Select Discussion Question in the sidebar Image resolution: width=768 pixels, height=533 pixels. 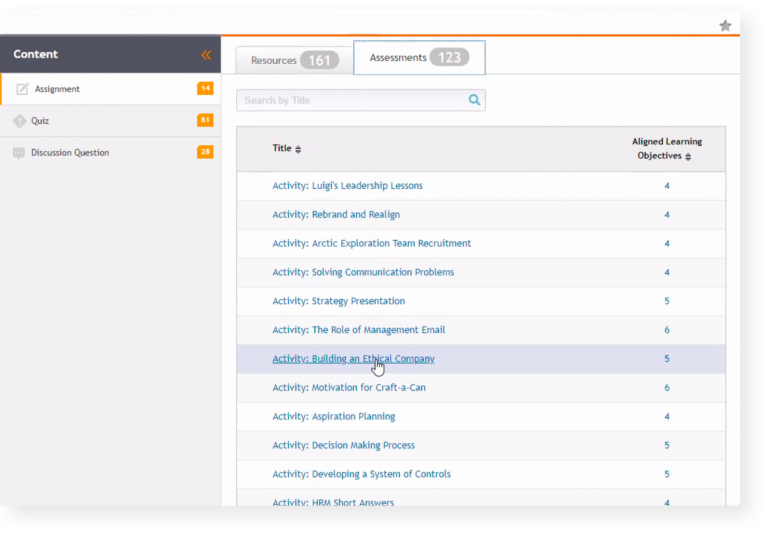click(70, 153)
